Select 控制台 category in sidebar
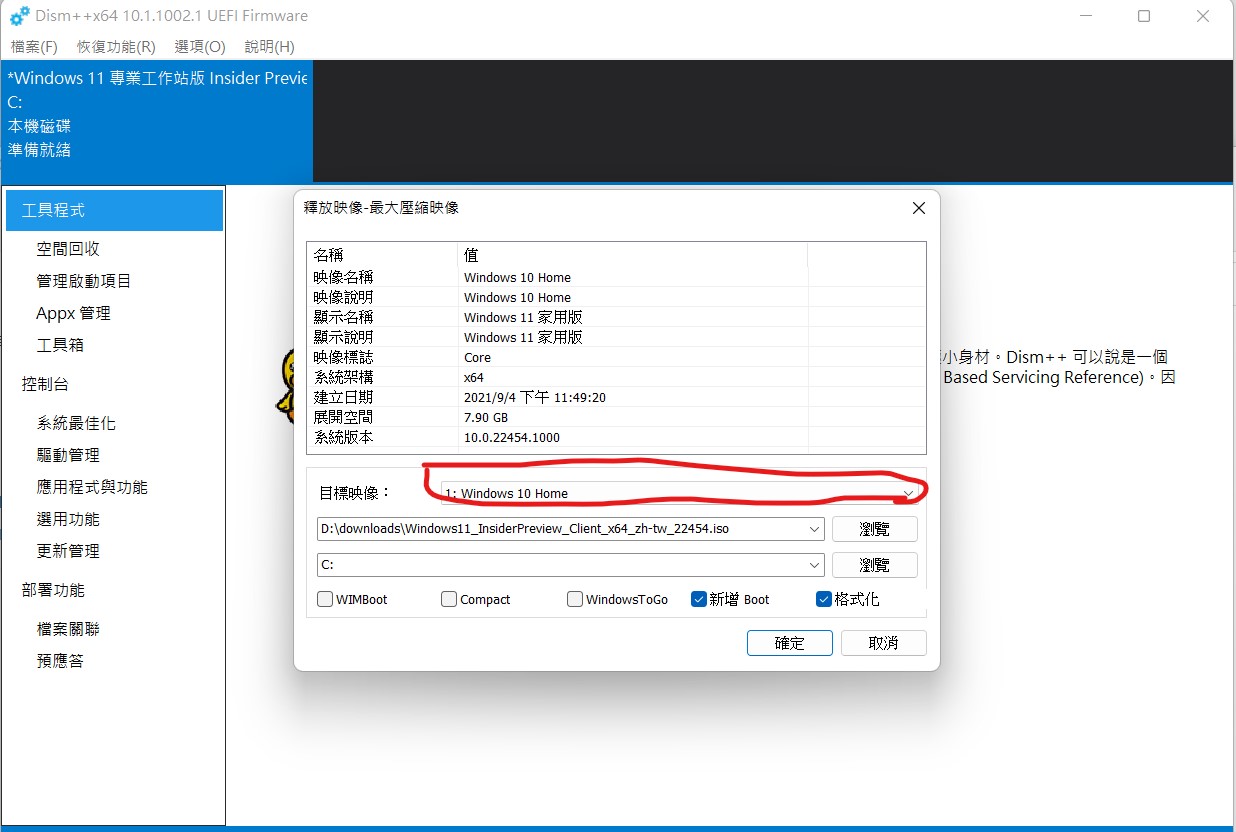 [45, 384]
